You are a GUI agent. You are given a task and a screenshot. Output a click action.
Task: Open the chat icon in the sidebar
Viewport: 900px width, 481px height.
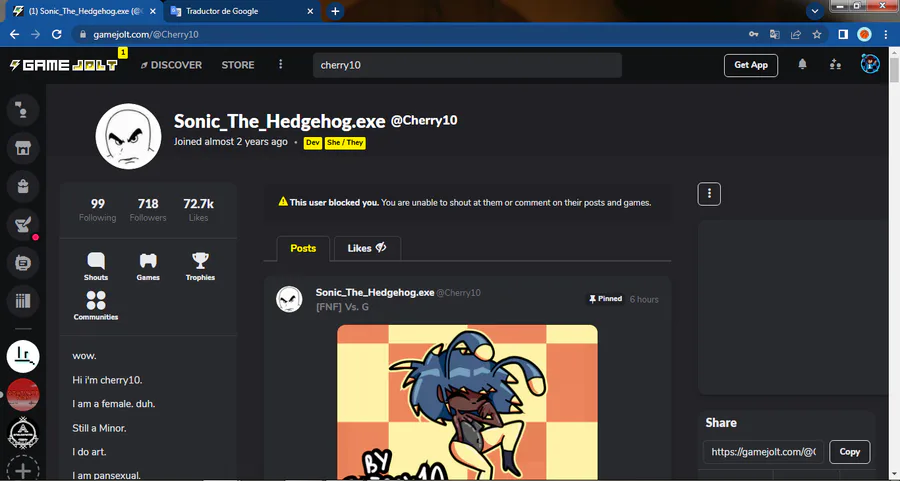(x=23, y=110)
